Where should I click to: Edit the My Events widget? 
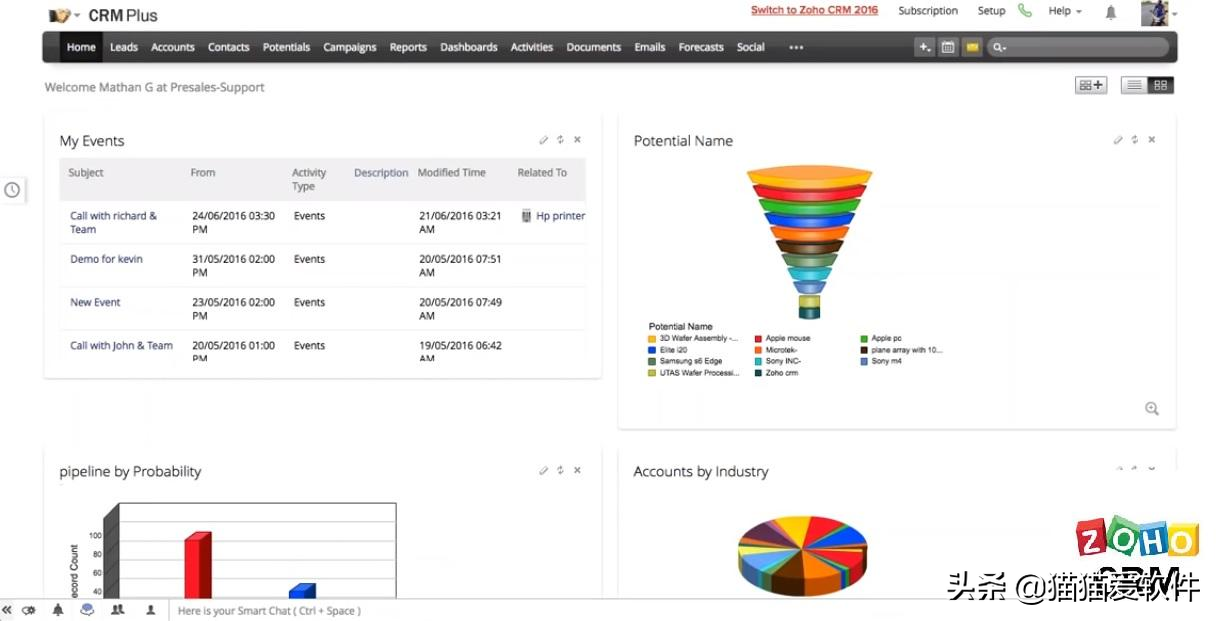(x=543, y=140)
